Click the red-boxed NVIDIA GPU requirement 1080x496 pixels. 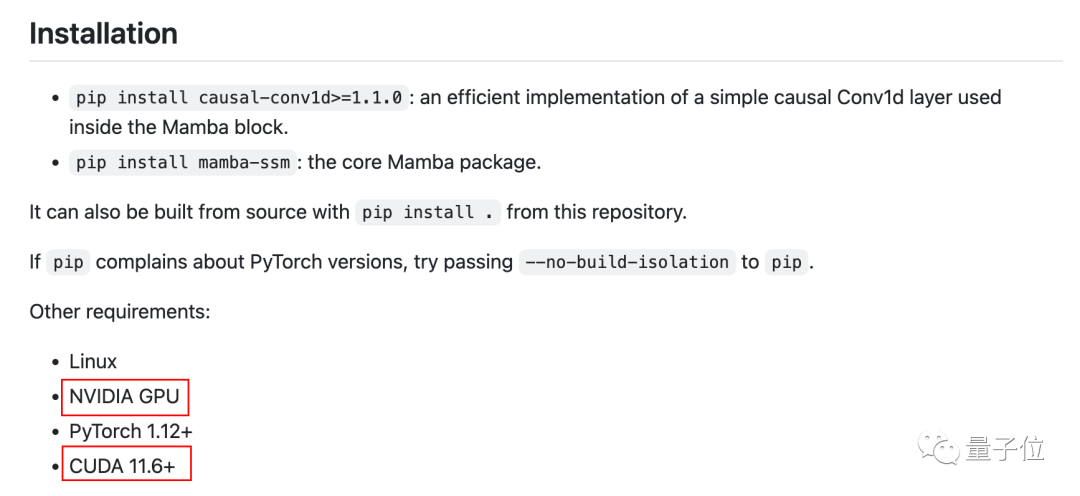coord(124,397)
